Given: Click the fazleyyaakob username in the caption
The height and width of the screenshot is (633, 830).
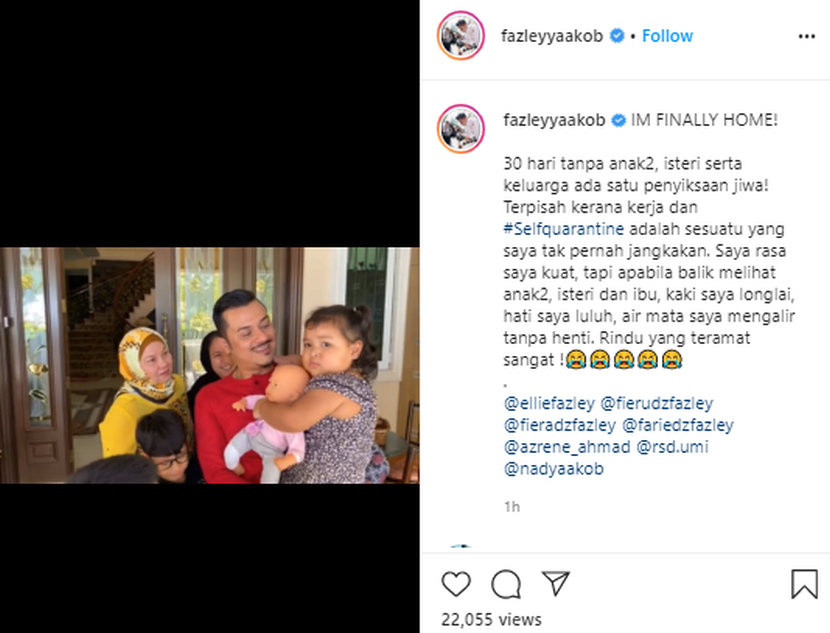Looking at the screenshot, I should coord(554,120).
